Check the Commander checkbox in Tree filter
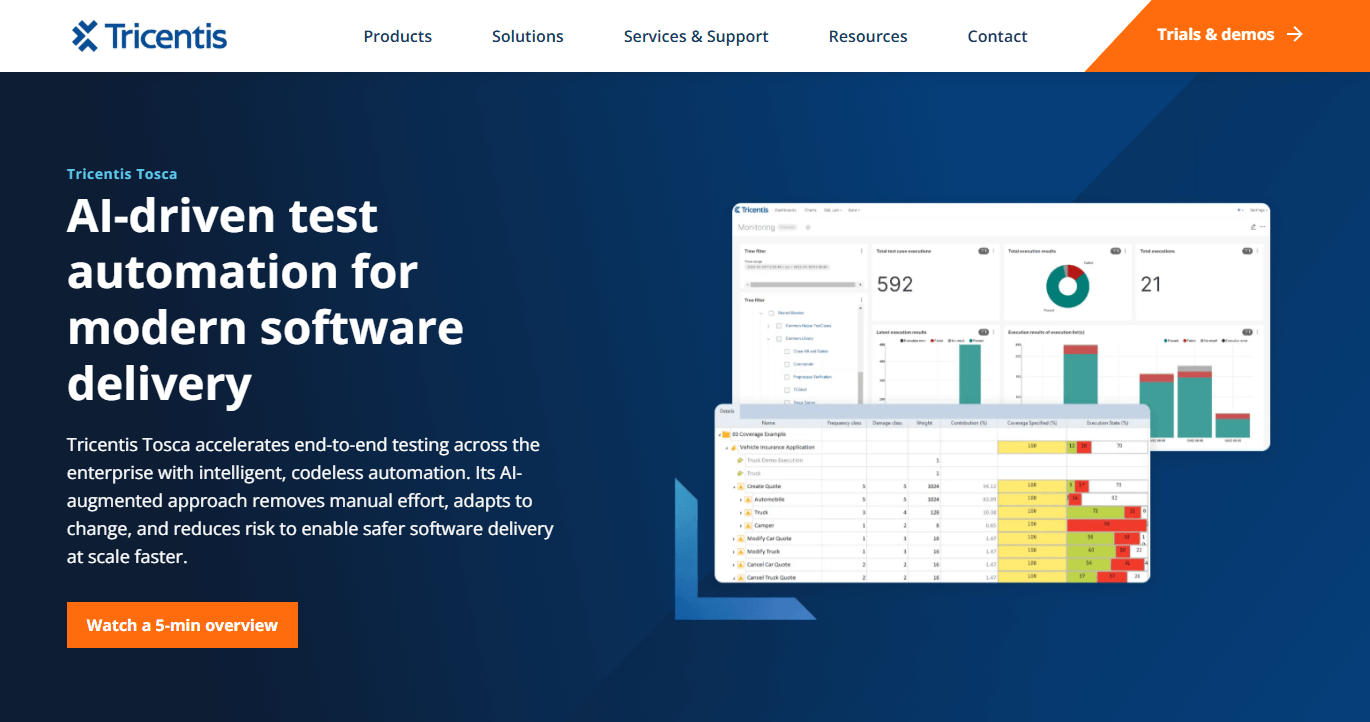 (787, 364)
